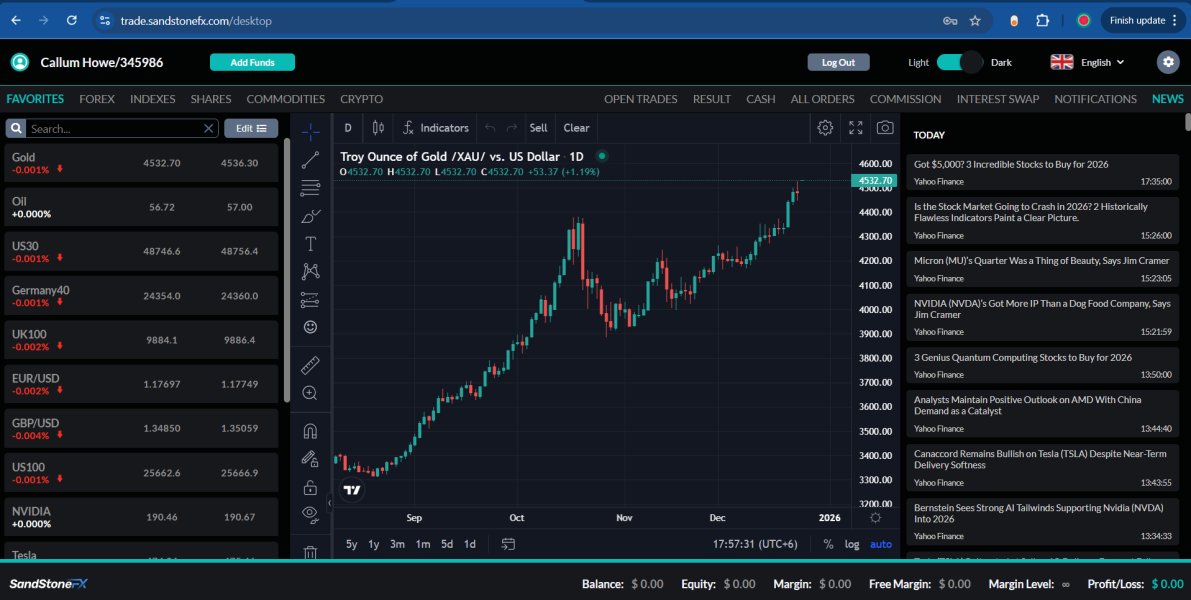Toggle the magnet mode for drawings
1191x600 pixels.
(310, 432)
